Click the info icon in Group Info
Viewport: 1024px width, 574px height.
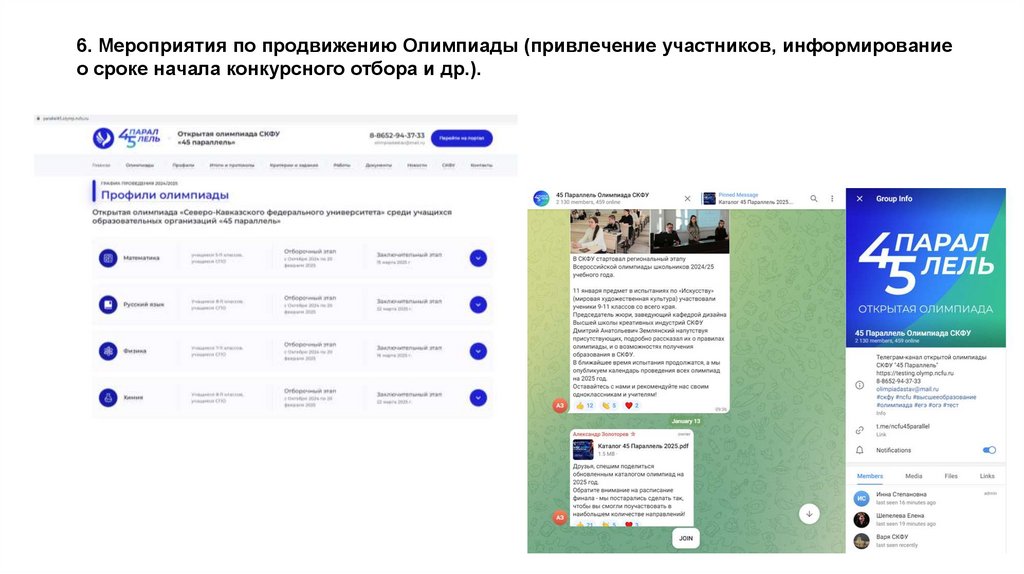(859, 385)
